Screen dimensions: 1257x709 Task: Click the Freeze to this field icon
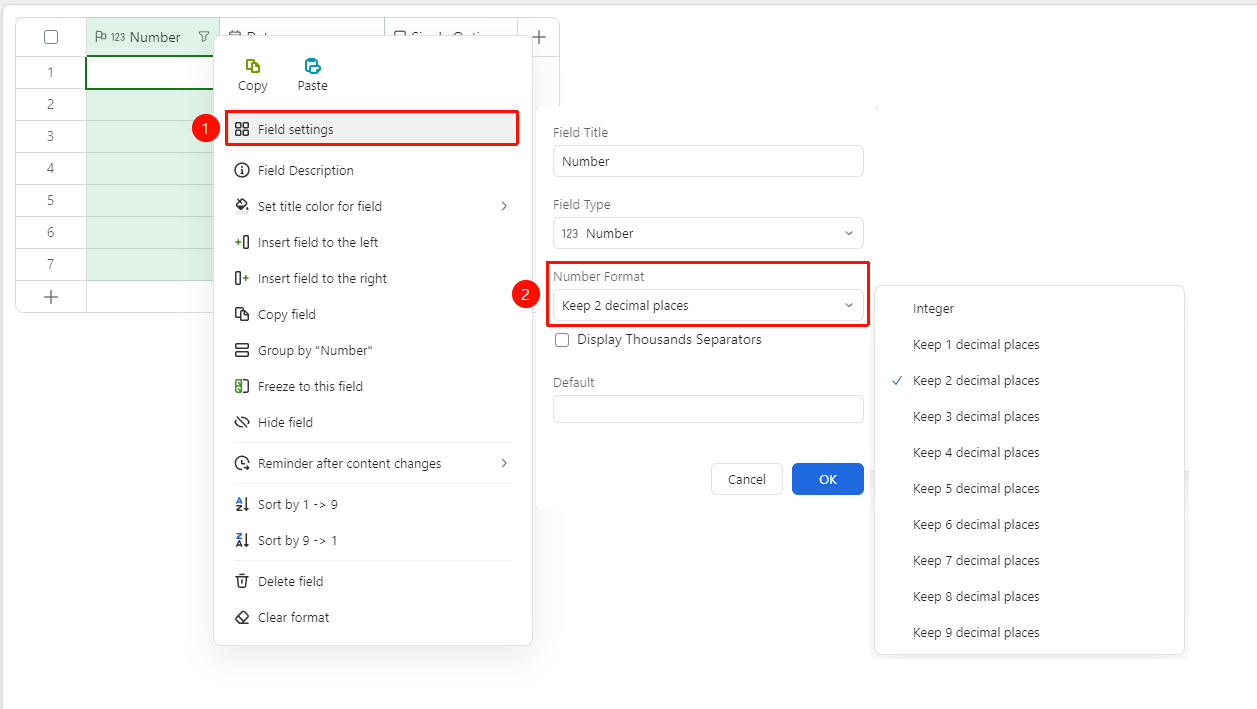tap(242, 386)
